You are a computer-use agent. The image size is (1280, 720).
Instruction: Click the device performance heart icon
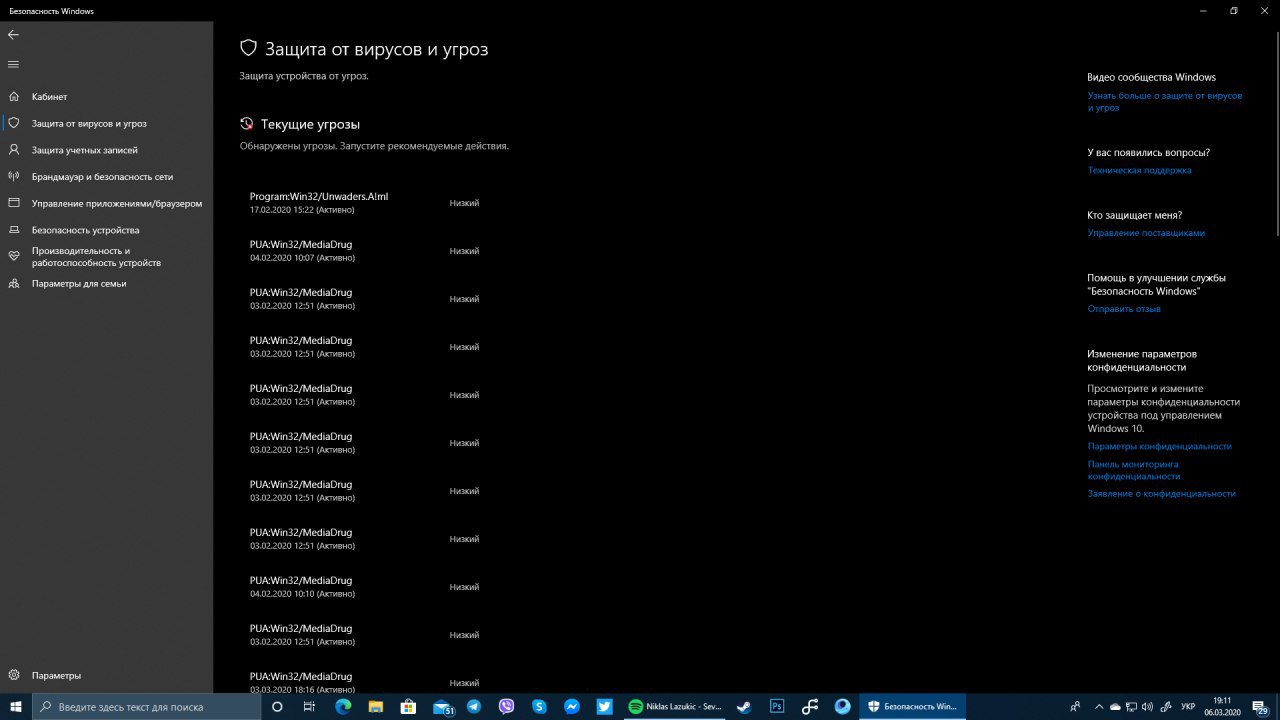click(14, 256)
